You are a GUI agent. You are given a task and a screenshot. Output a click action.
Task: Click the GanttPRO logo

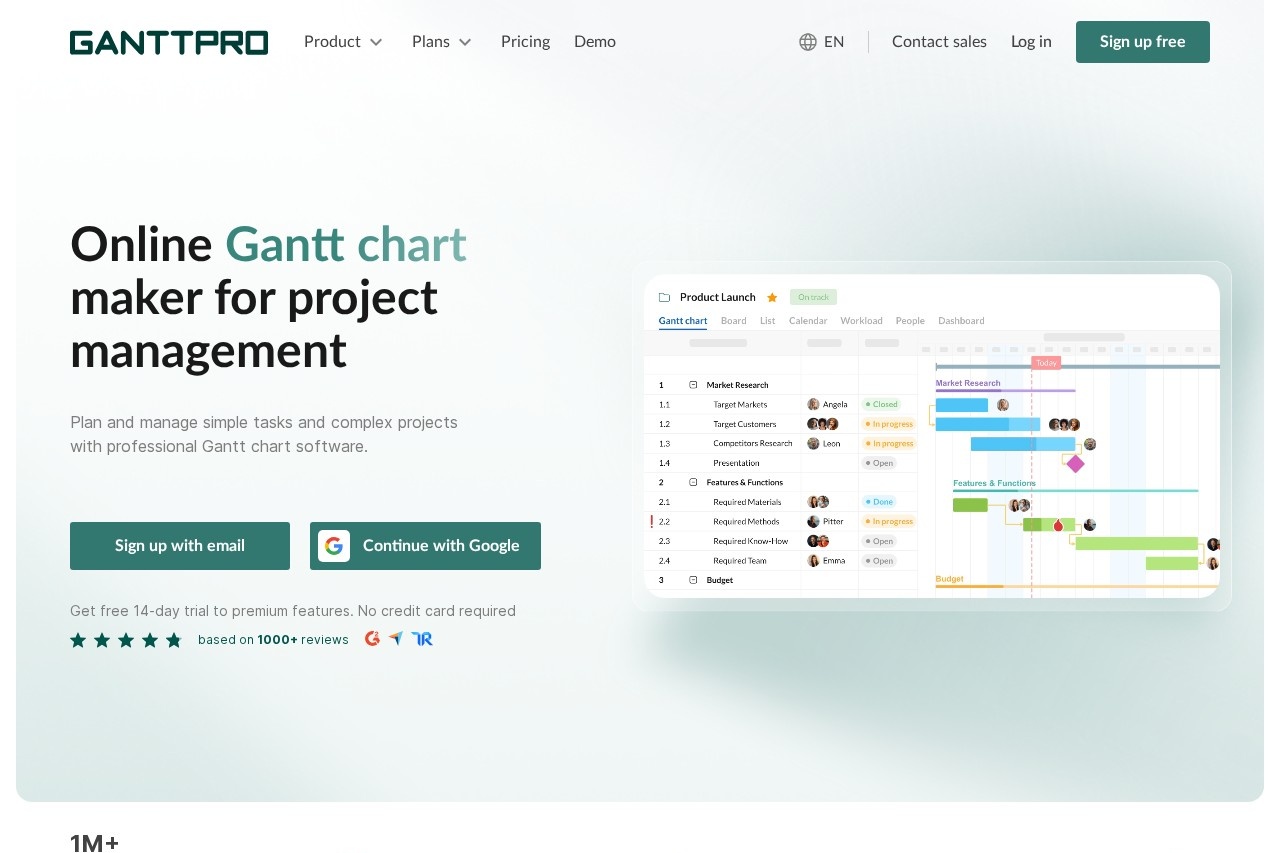[x=169, y=42]
